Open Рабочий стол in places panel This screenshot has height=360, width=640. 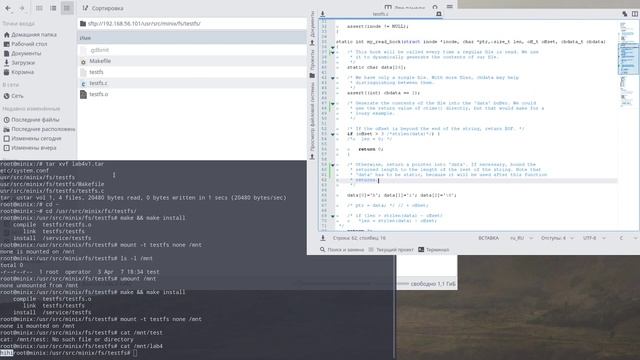tap(25, 44)
